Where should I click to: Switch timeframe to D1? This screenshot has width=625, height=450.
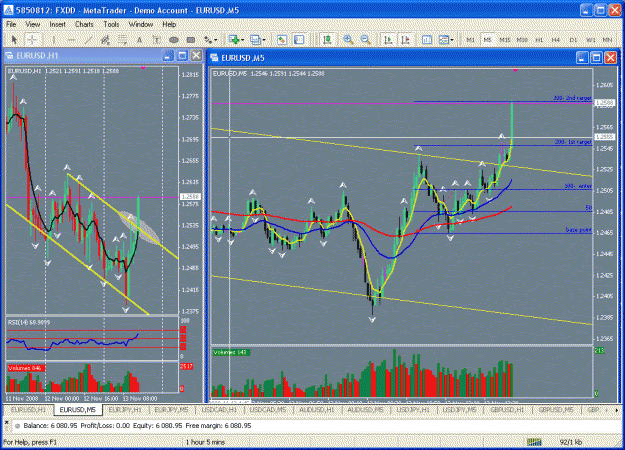[x=573, y=40]
